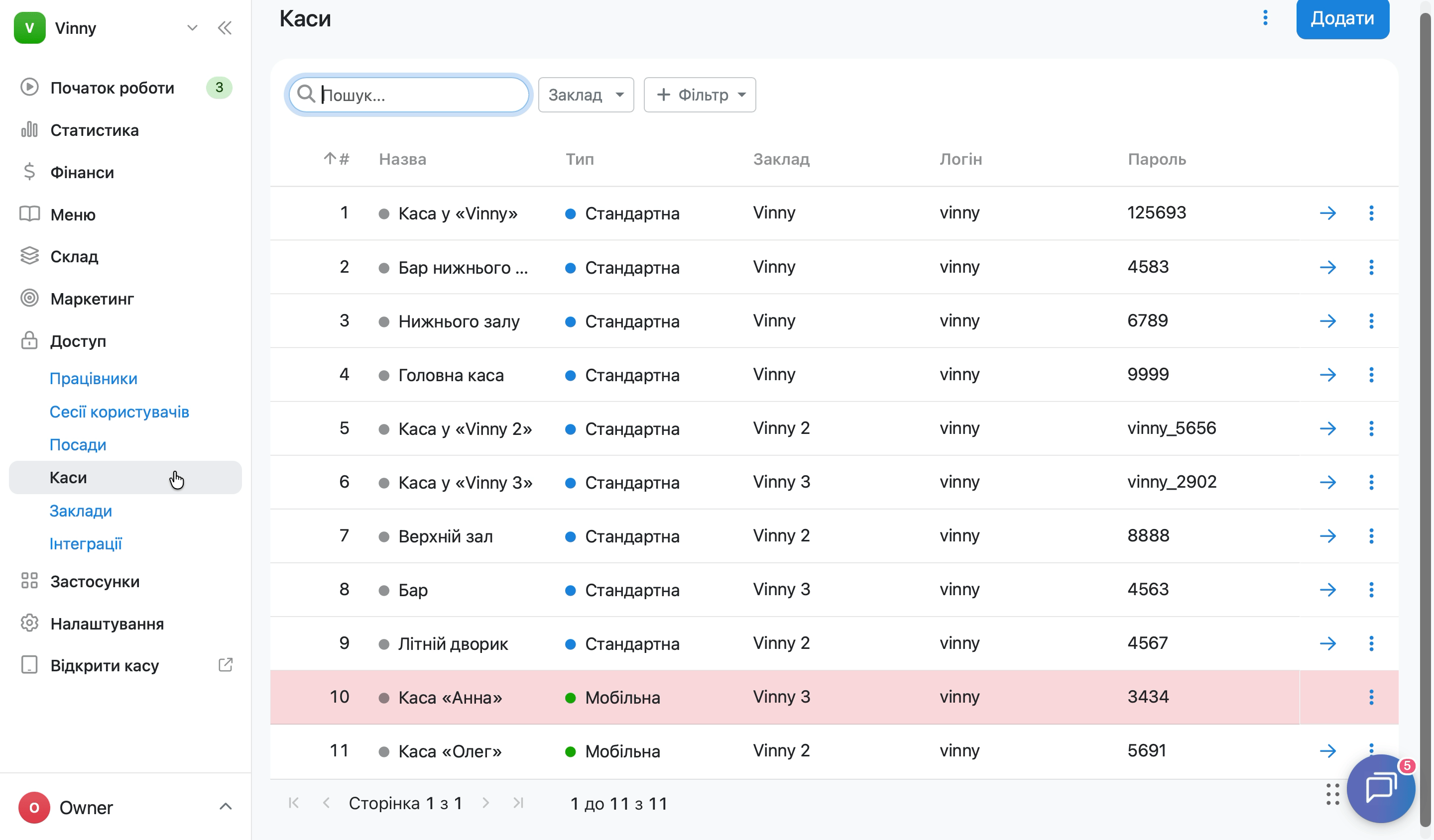
Task: Expand the Vinny account dropdown
Action: (x=192, y=28)
